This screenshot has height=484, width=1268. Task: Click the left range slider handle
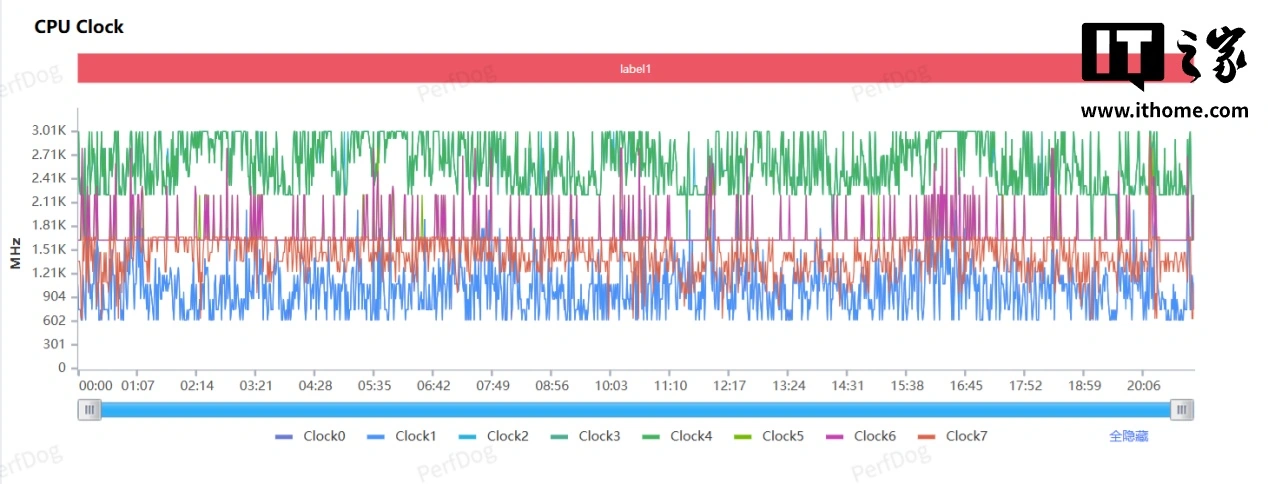(90, 410)
